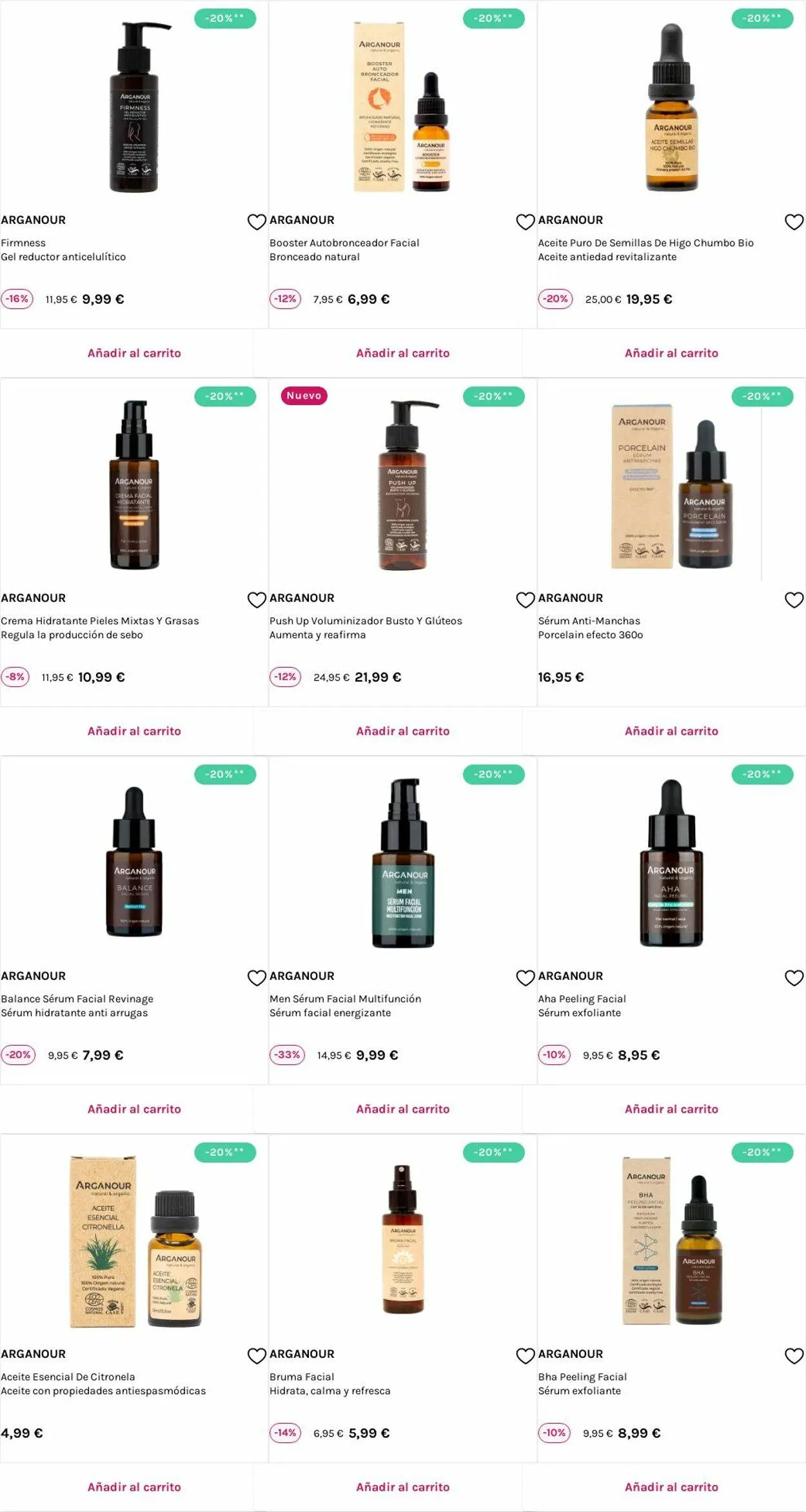The height and width of the screenshot is (1512, 806).
Task: Favorite Balance Sérum Facial Revinage heart
Action: click(257, 978)
